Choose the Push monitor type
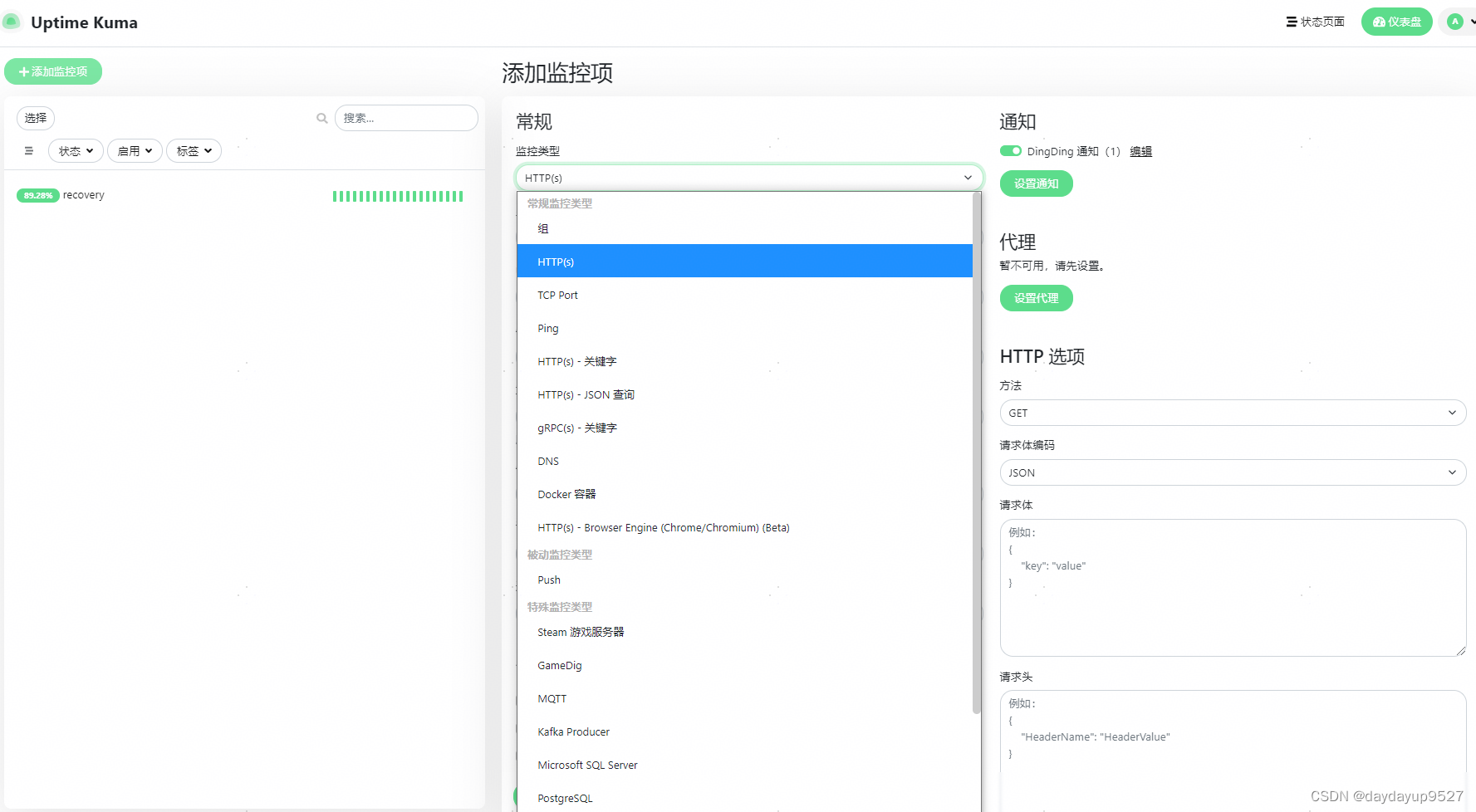Viewport: 1476px width, 812px height. pyautogui.click(x=744, y=580)
